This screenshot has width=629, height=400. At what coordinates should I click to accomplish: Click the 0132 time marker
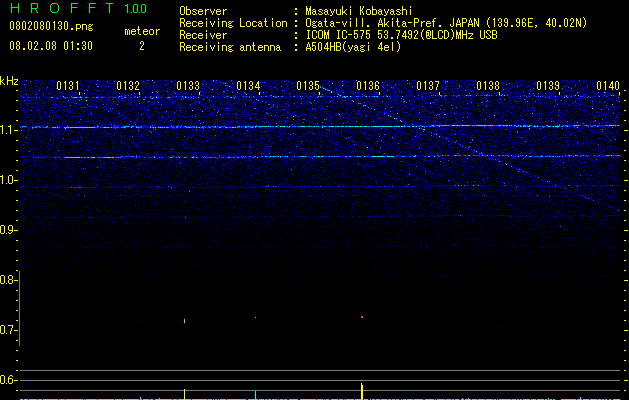128,85
